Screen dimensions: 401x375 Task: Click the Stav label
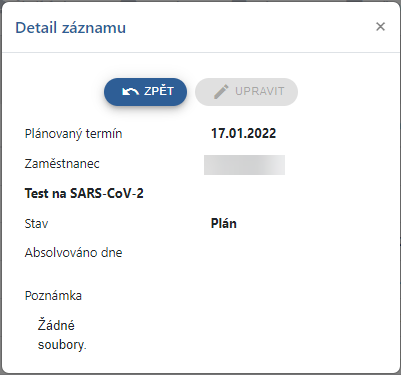coord(36,223)
